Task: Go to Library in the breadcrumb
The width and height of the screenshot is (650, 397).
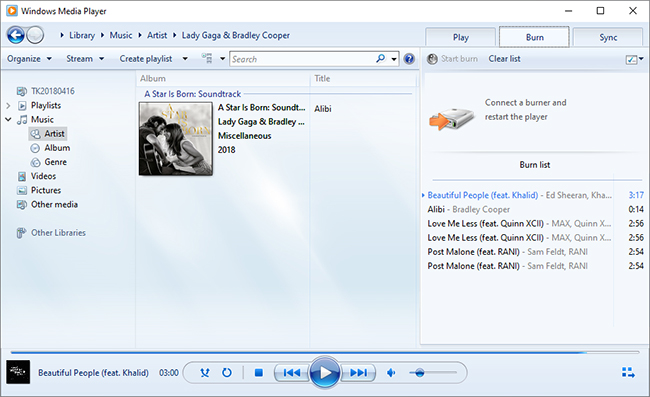Action: [x=82, y=35]
